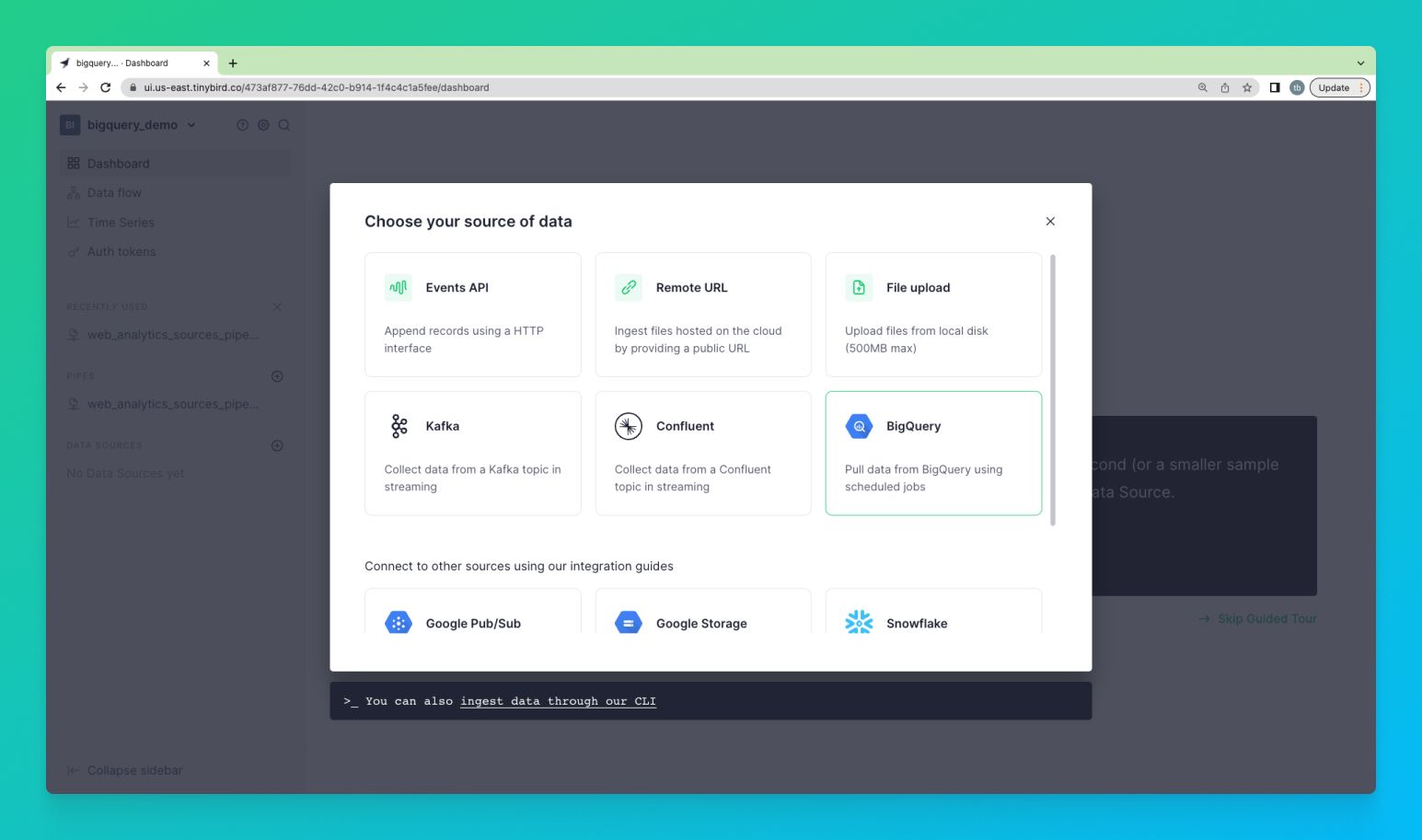1422x840 pixels.
Task: Expand the bigquery_demo workspace dropdown
Action: (x=191, y=125)
